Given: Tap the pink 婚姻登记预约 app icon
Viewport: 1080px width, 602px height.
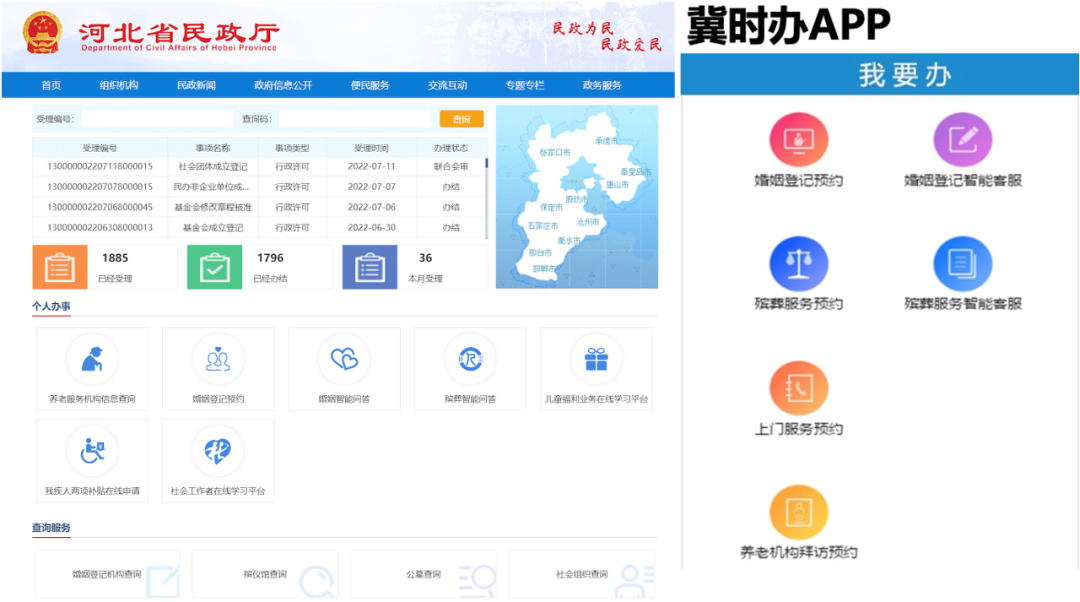Looking at the screenshot, I should coord(798,139).
